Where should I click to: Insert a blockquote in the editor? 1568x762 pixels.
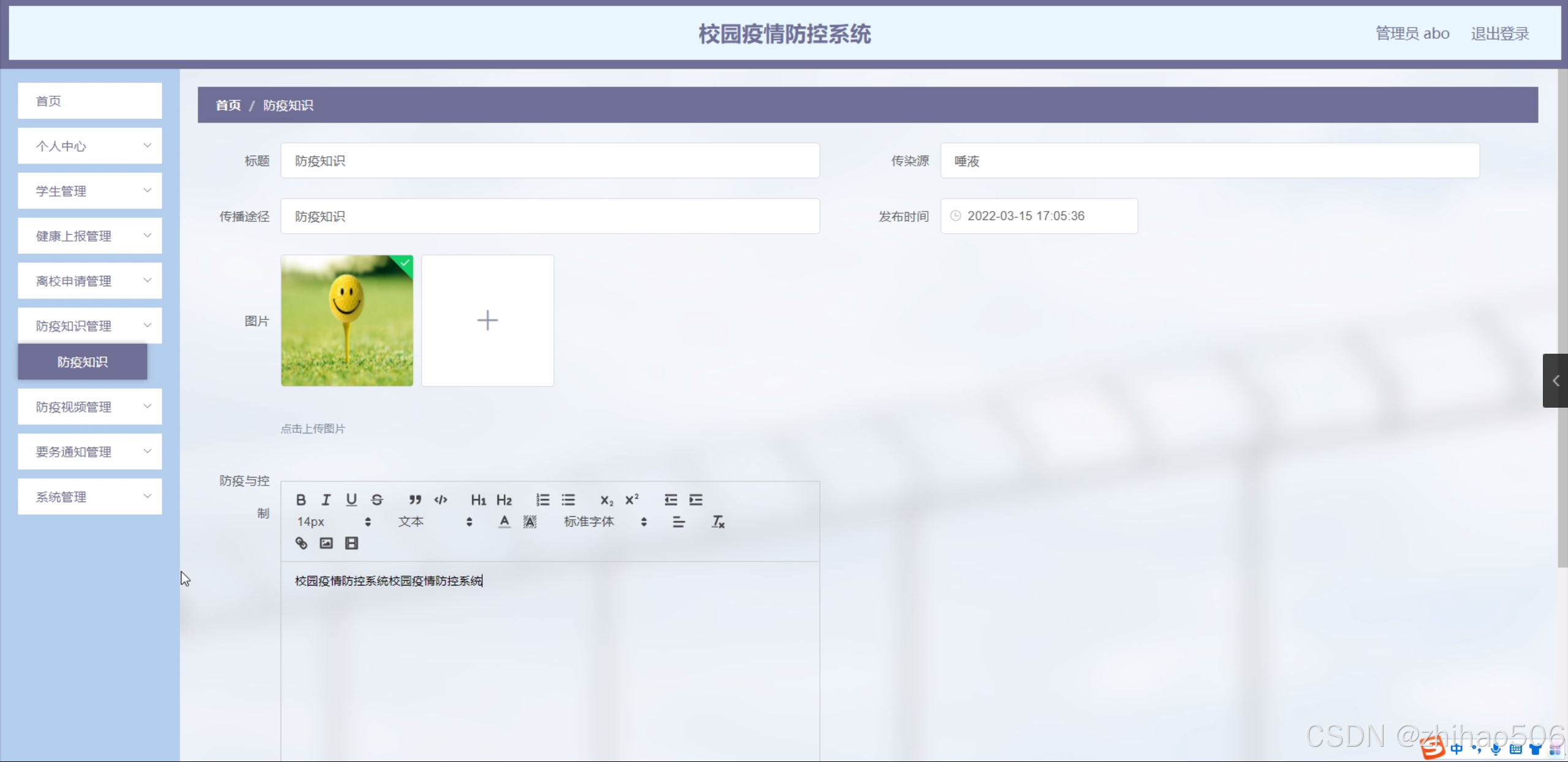coord(415,500)
